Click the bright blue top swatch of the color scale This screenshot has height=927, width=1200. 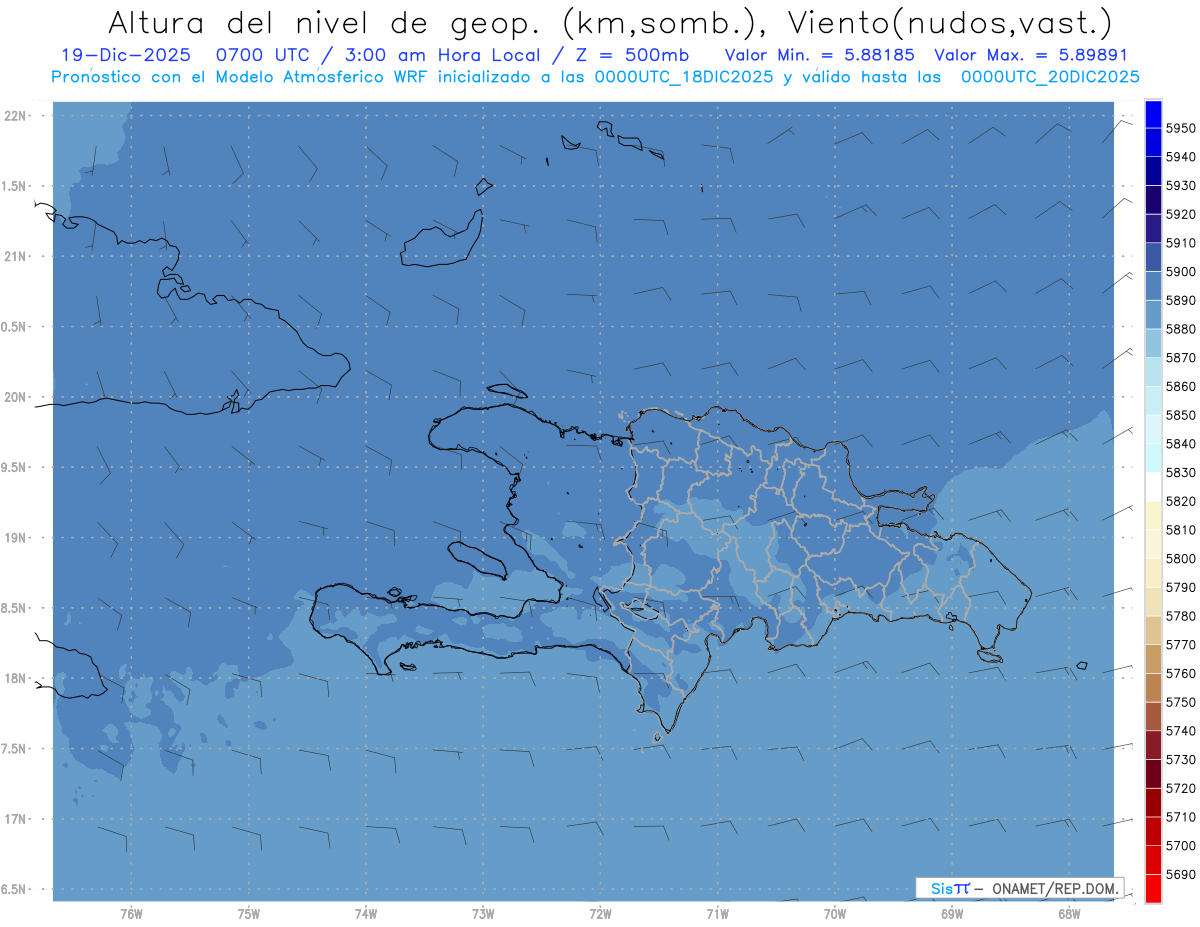(1152, 114)
